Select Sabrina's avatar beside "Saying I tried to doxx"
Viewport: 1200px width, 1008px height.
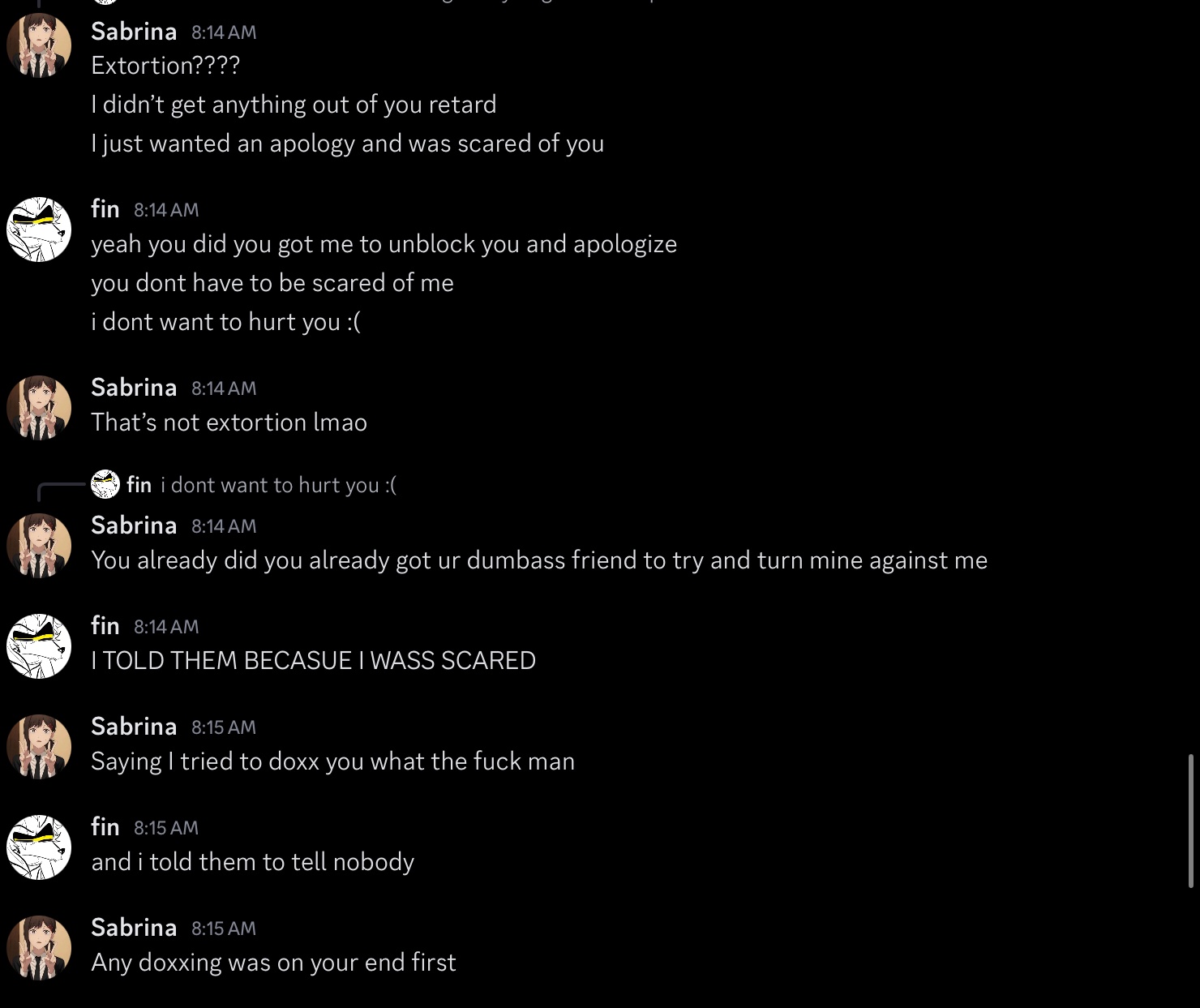pyautogui.click(x=39, y=747)
